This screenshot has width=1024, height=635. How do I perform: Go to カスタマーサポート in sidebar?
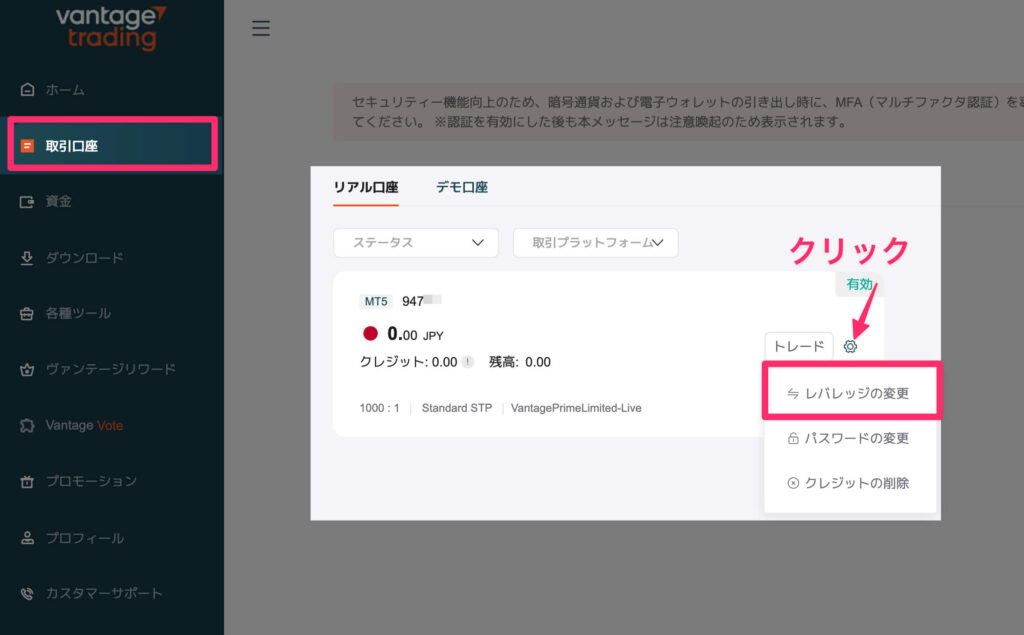click(103, 593)
